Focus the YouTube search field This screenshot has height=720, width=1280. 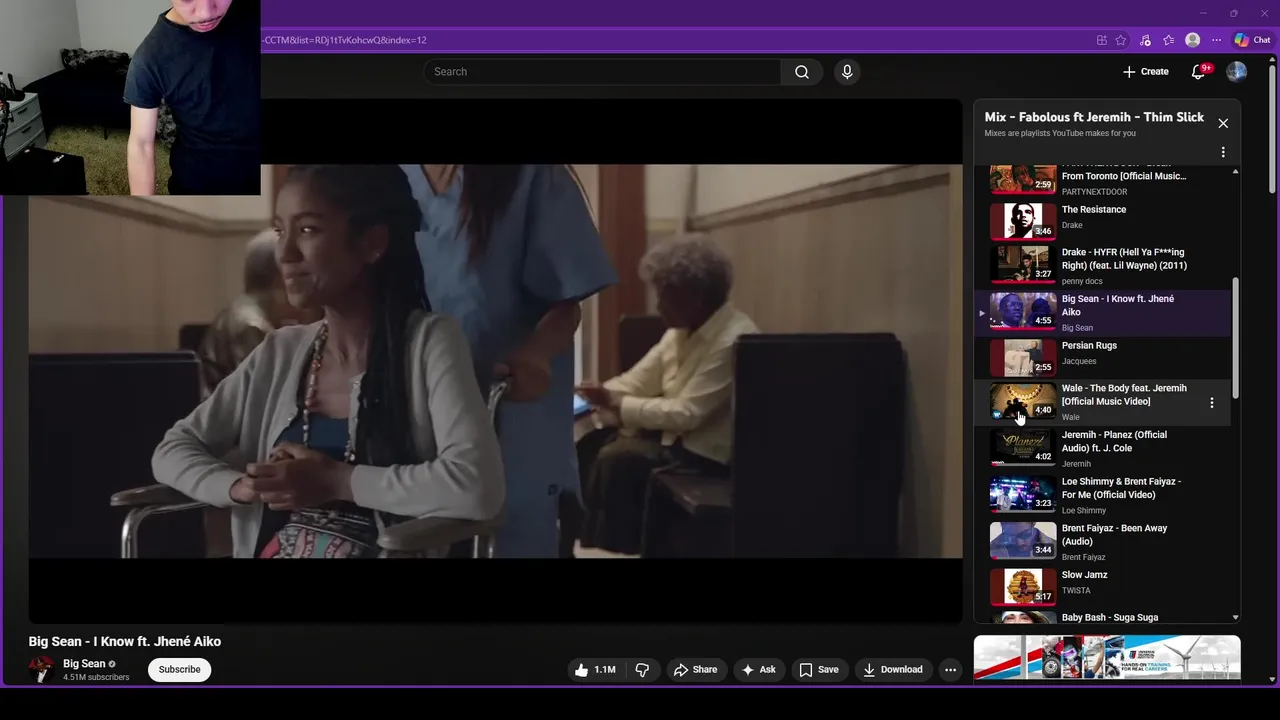[x=603, y=72]
